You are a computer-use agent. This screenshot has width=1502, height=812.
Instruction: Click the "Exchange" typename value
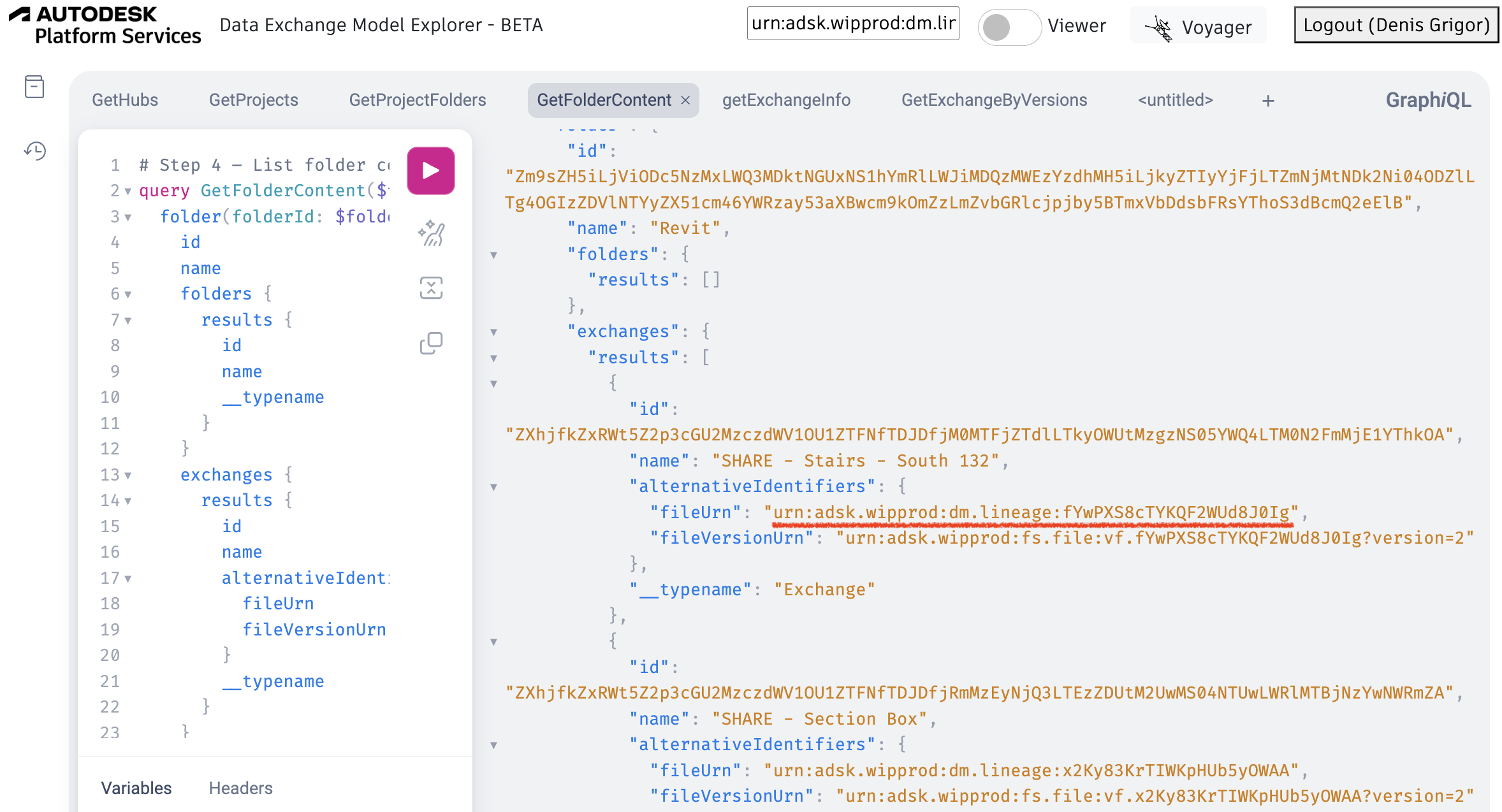824,590
